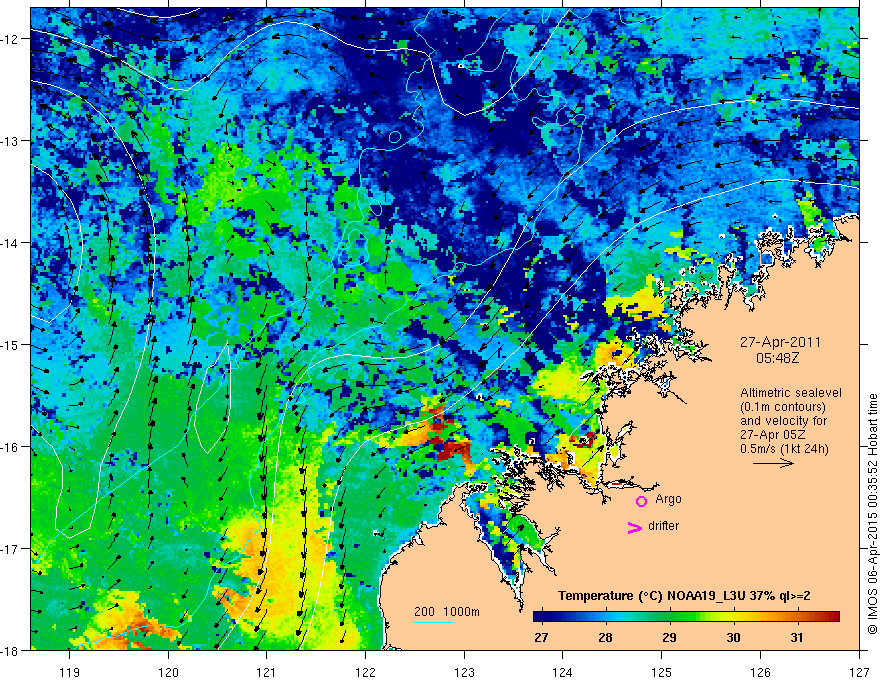Click '27-Apr 05Z' text line
Screen dimensions: 880x680
pyautogui.click(x=775, y=435)
